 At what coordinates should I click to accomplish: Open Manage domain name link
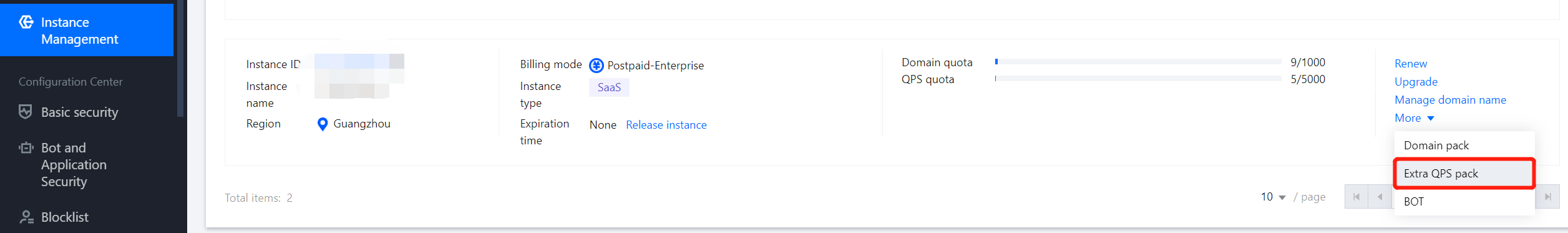pos(1450,100)
